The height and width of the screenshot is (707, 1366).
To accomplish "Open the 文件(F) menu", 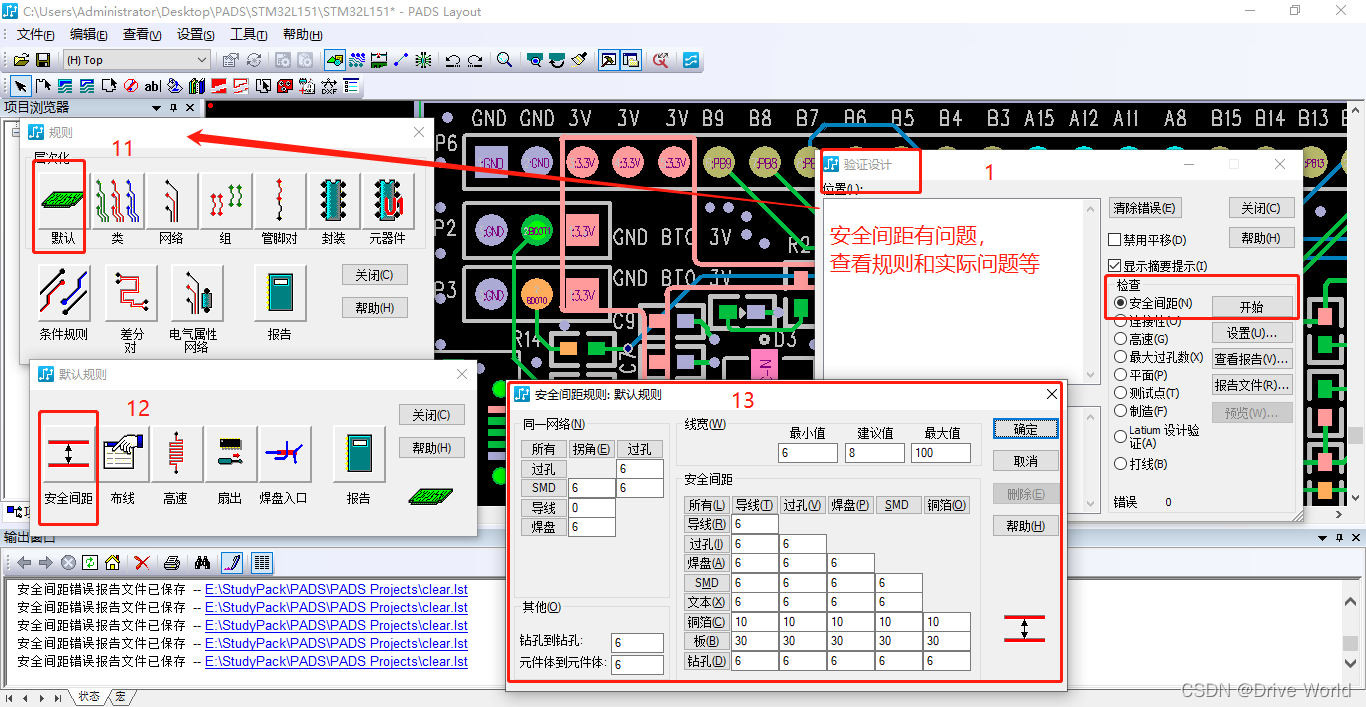I will click(x=35, y=34).
